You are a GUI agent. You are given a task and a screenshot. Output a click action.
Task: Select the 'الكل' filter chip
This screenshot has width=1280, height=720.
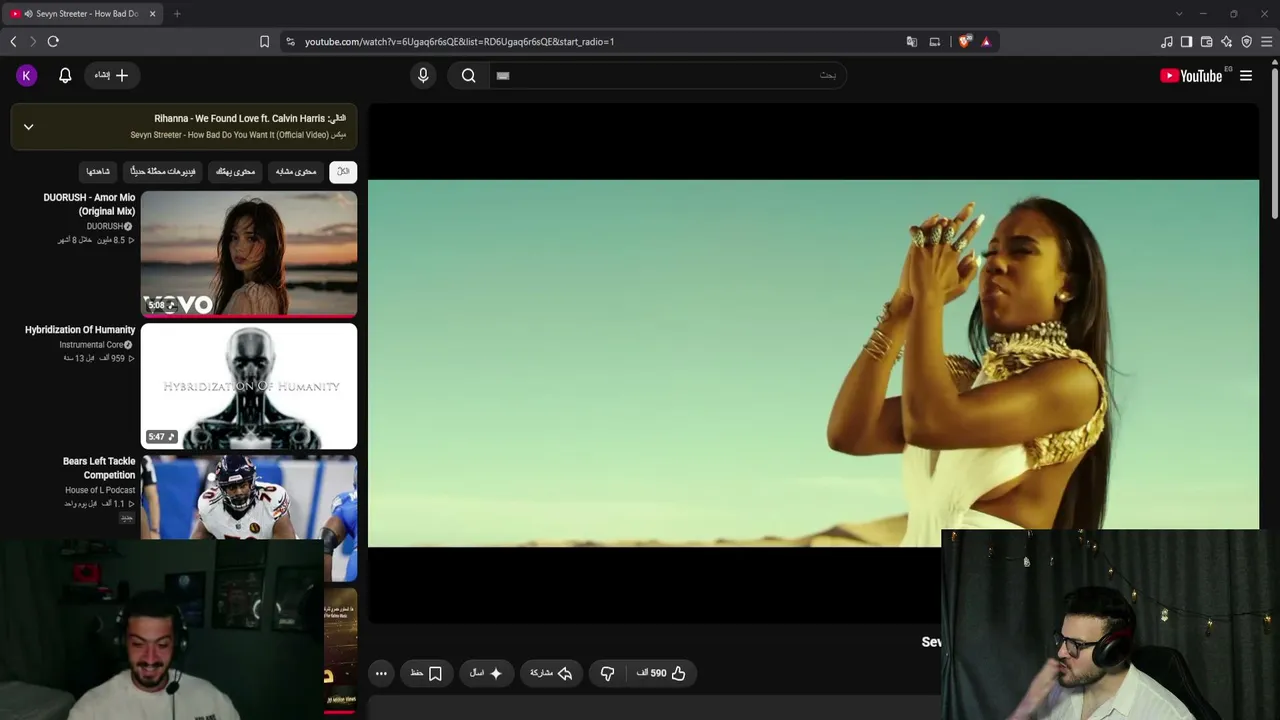tap(343, 171)
